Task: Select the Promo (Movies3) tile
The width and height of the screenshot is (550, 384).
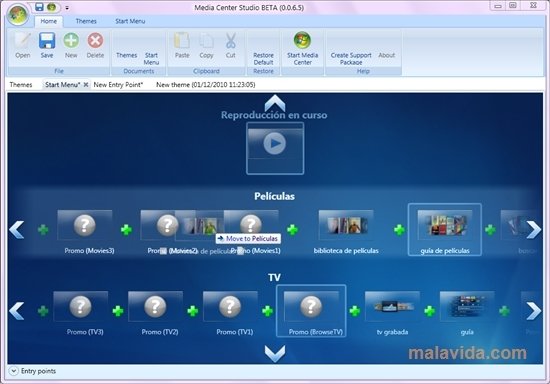Action: click(x=85, y=226)
